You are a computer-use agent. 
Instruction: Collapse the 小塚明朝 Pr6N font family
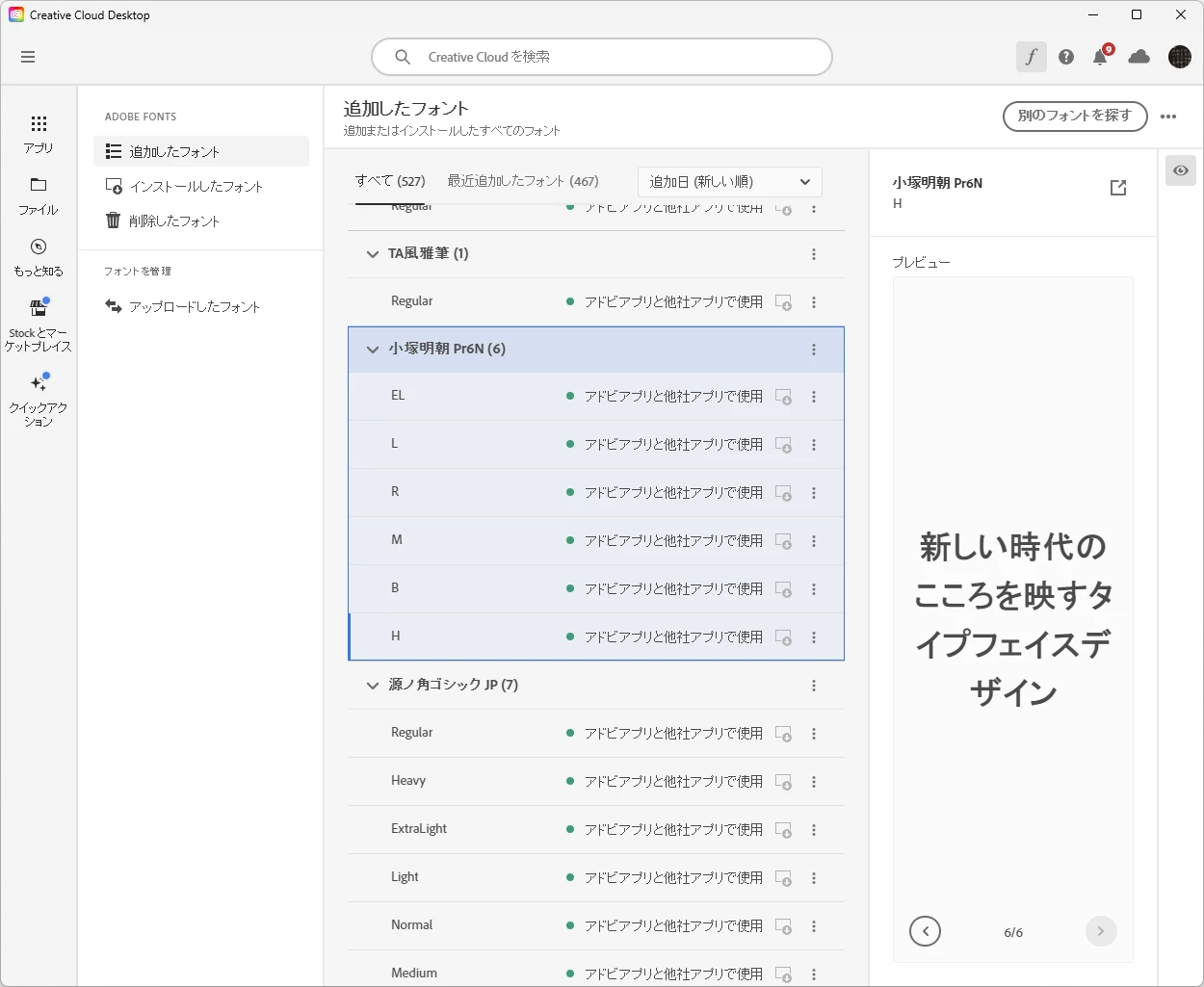(x=373, y=350)
